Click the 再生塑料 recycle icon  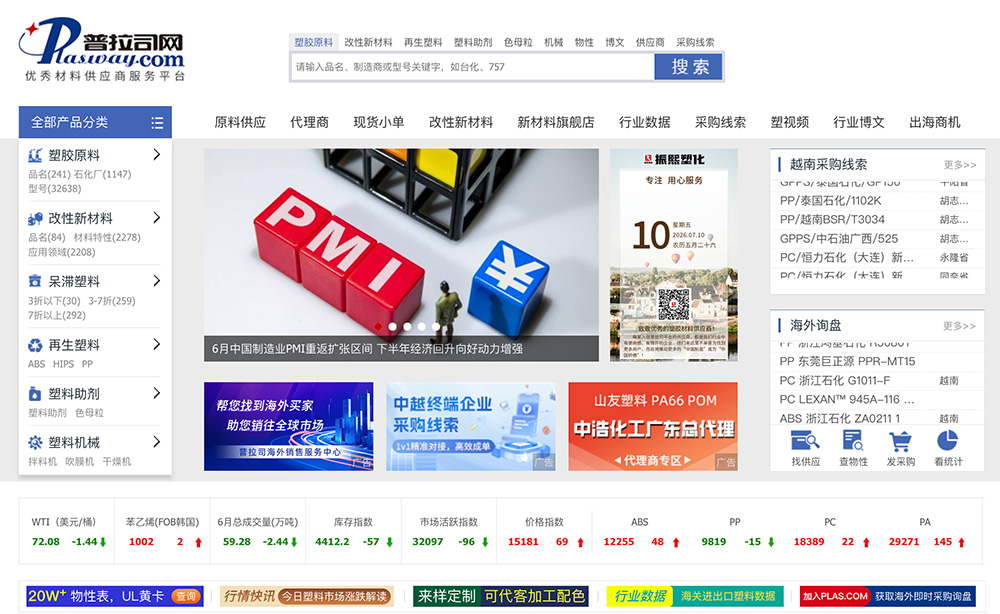click(x=35, y=345)
